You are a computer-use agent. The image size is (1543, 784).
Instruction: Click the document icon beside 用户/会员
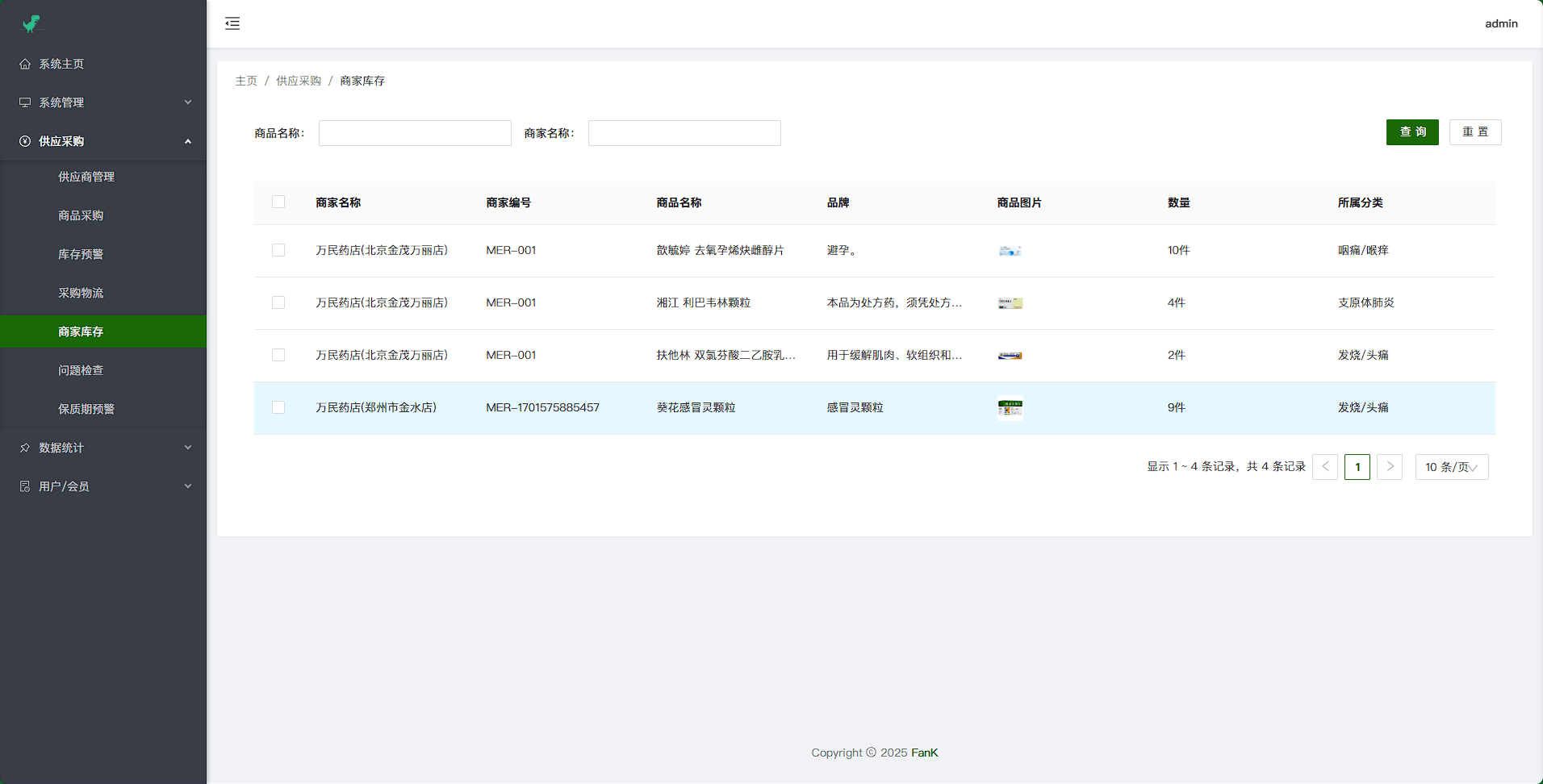click(25, 486)
